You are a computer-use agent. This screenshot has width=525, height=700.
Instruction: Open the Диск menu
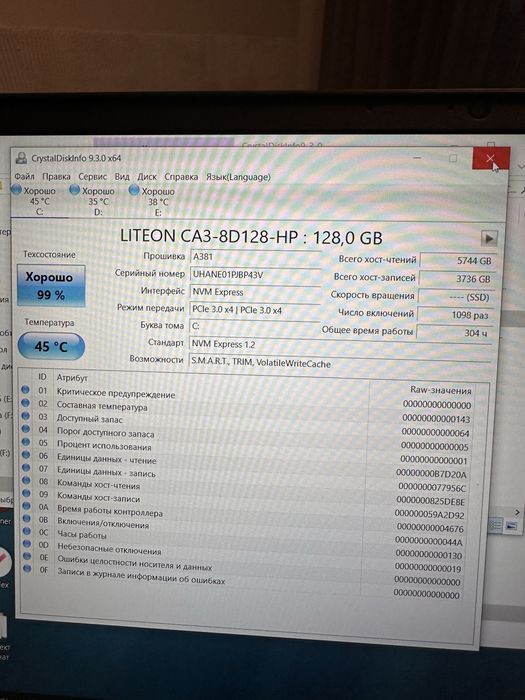(x=147, y=177)
